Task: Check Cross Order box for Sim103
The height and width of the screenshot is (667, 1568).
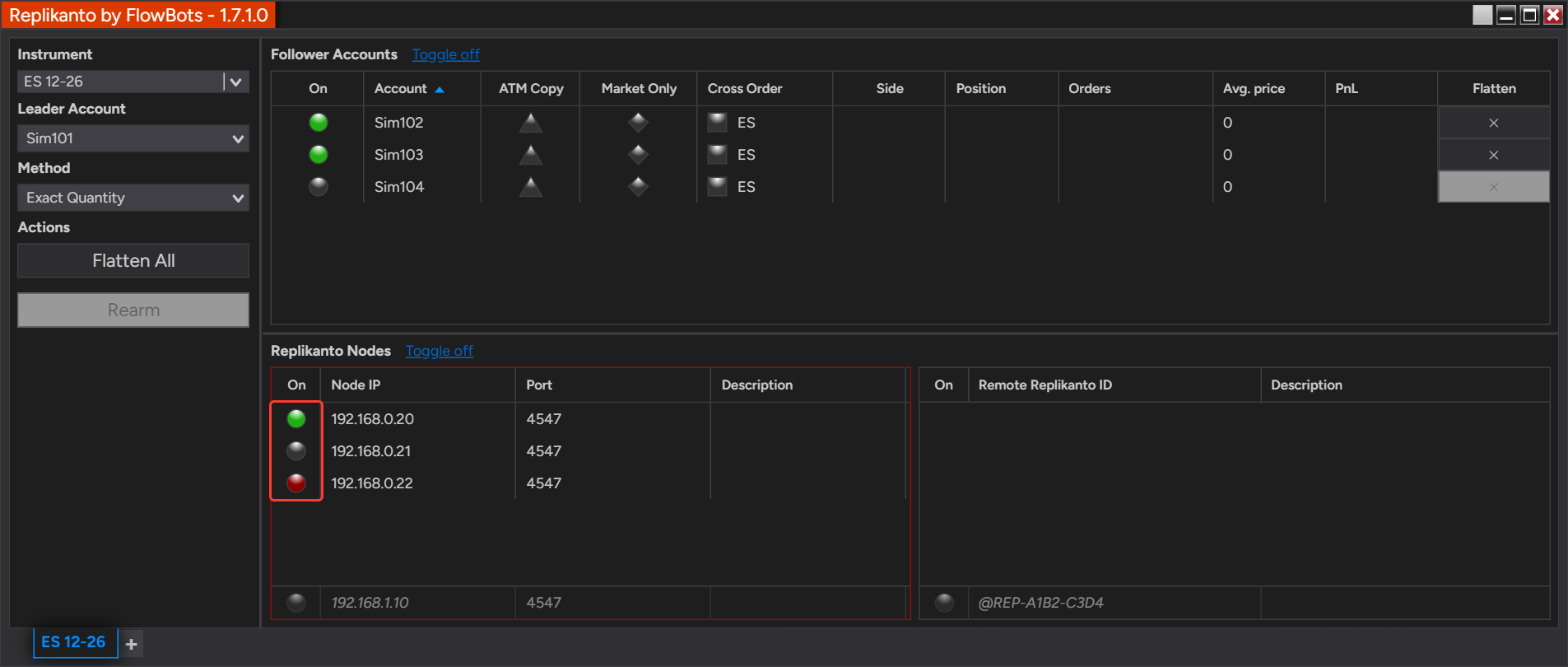Action: pyautogui.click(x=718, y=155)
